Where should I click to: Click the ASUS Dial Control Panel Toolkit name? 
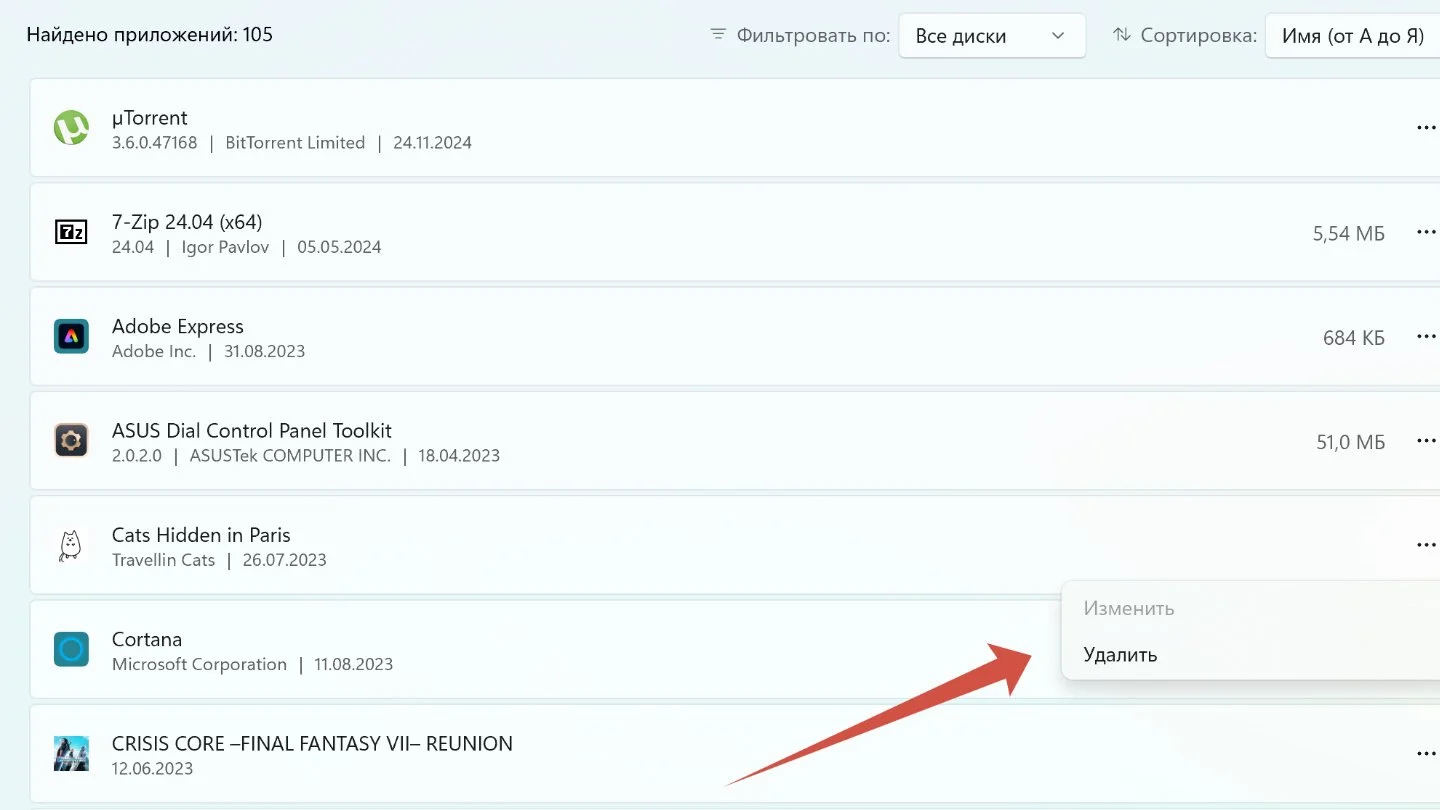pyautogui.click(x=252, y=430)
